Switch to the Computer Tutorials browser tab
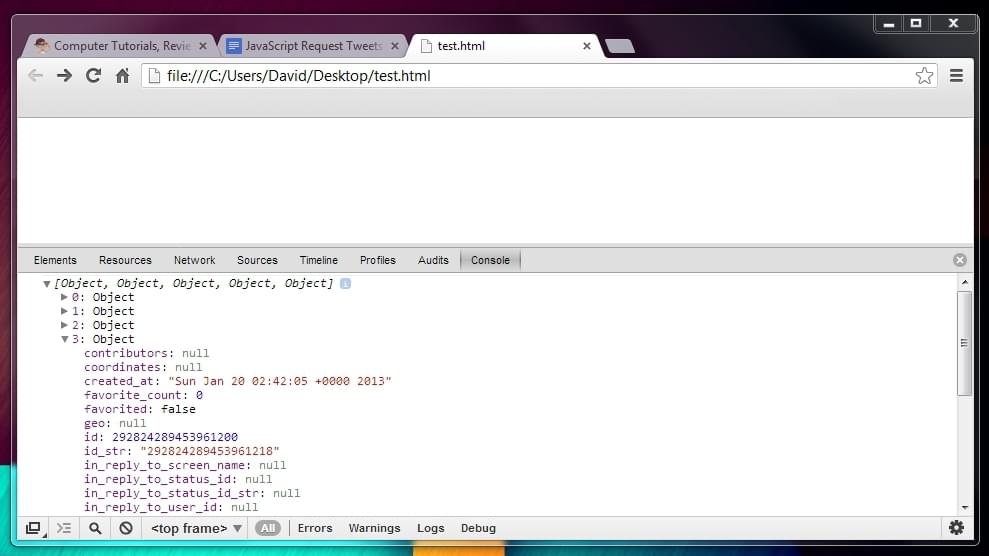 121,46
